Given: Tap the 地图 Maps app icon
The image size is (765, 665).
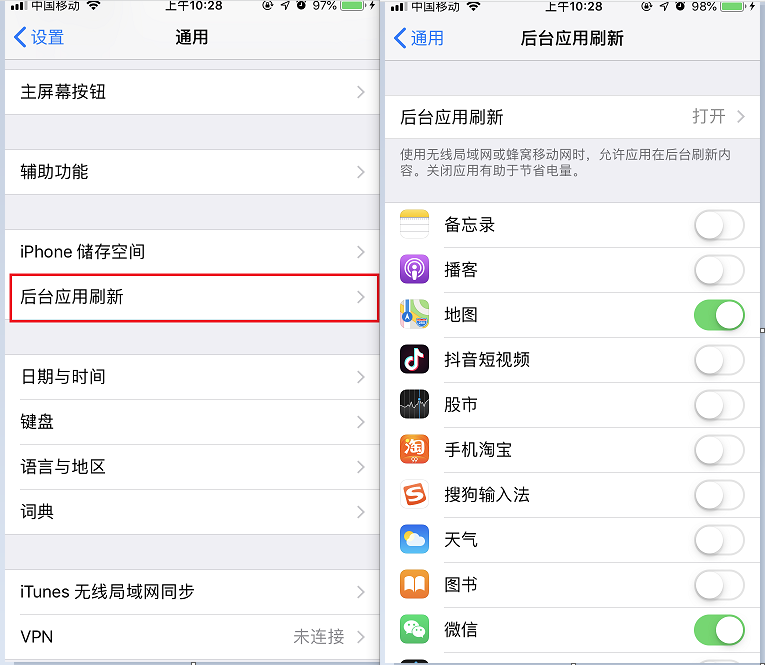Looking at the screenshot, I should (x=414, y=314).
